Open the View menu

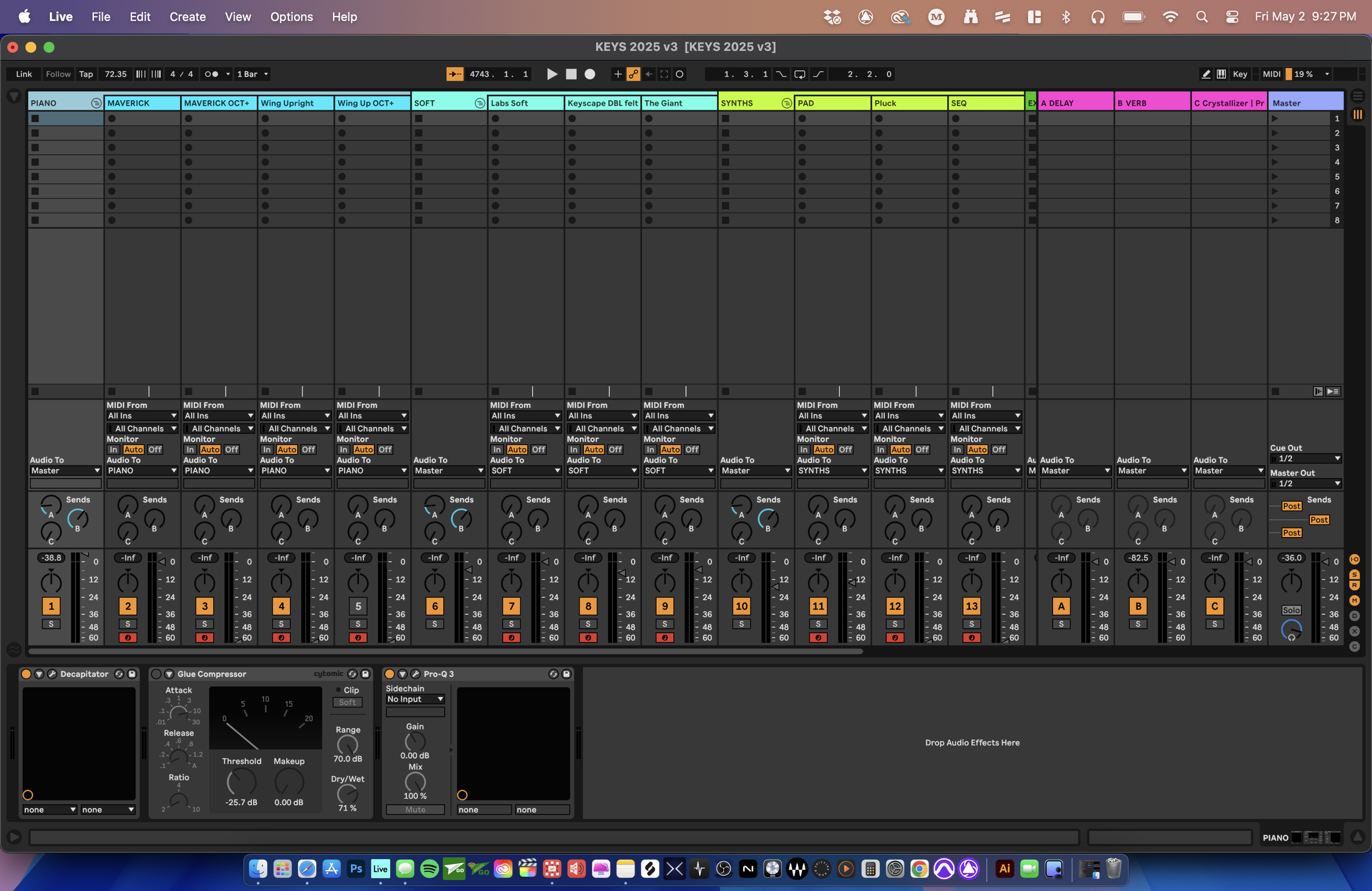point(238,16)
